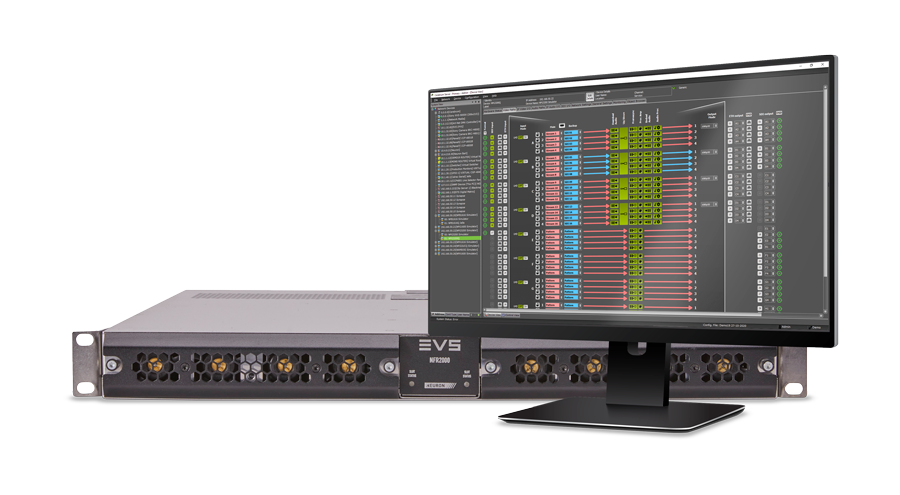Click green SDI input status circle for first row

pyautogui.click(x=485, y=138)
